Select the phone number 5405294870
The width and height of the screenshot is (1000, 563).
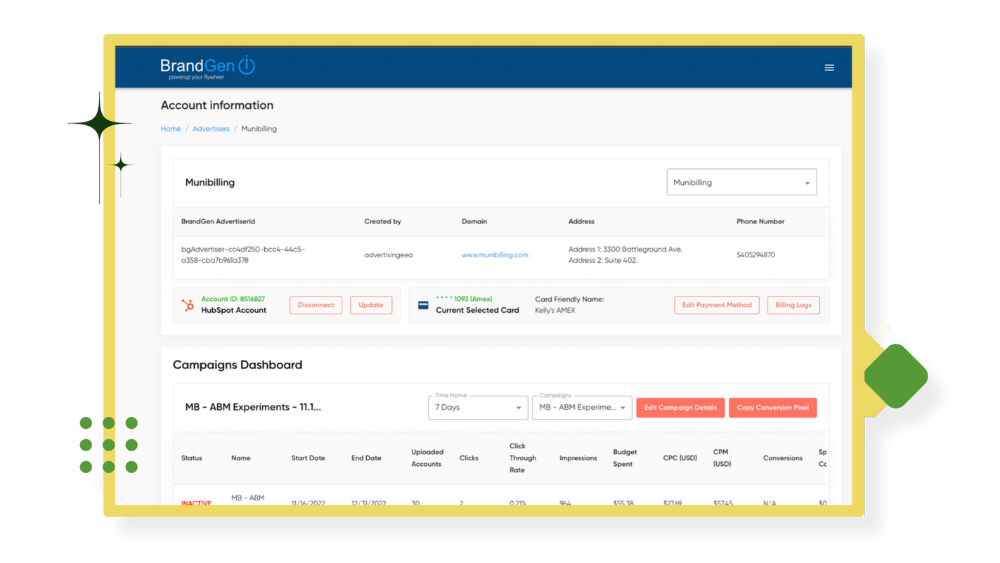coord(755,255)
